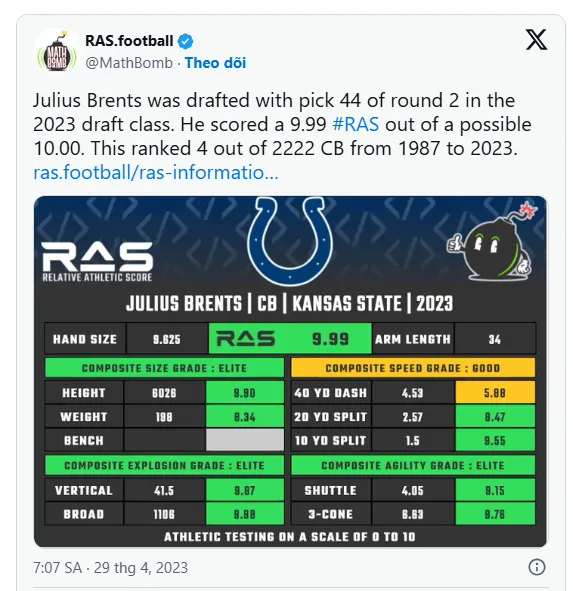Click the Julius Brents player title
The image size is (573, 591).
coord(290,304)
